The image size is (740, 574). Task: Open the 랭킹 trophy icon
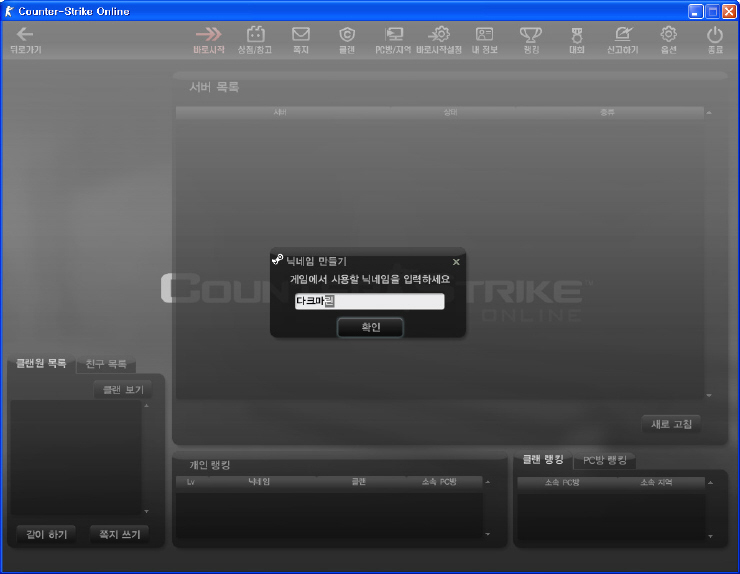click(531, 40)
